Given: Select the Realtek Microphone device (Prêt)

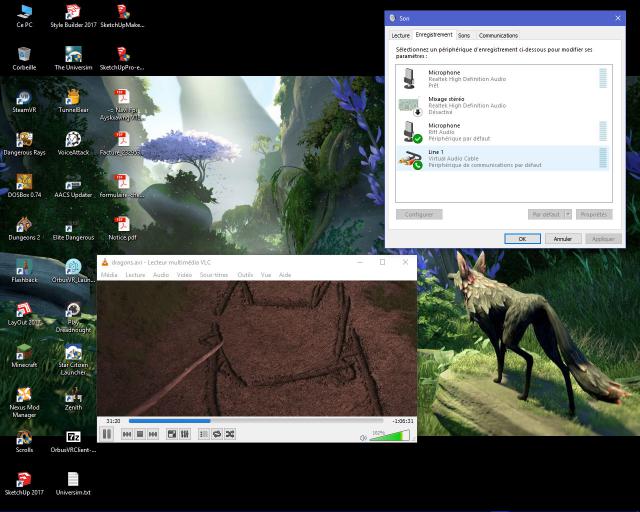Looking at the screenshot, I should click(503, 79).
